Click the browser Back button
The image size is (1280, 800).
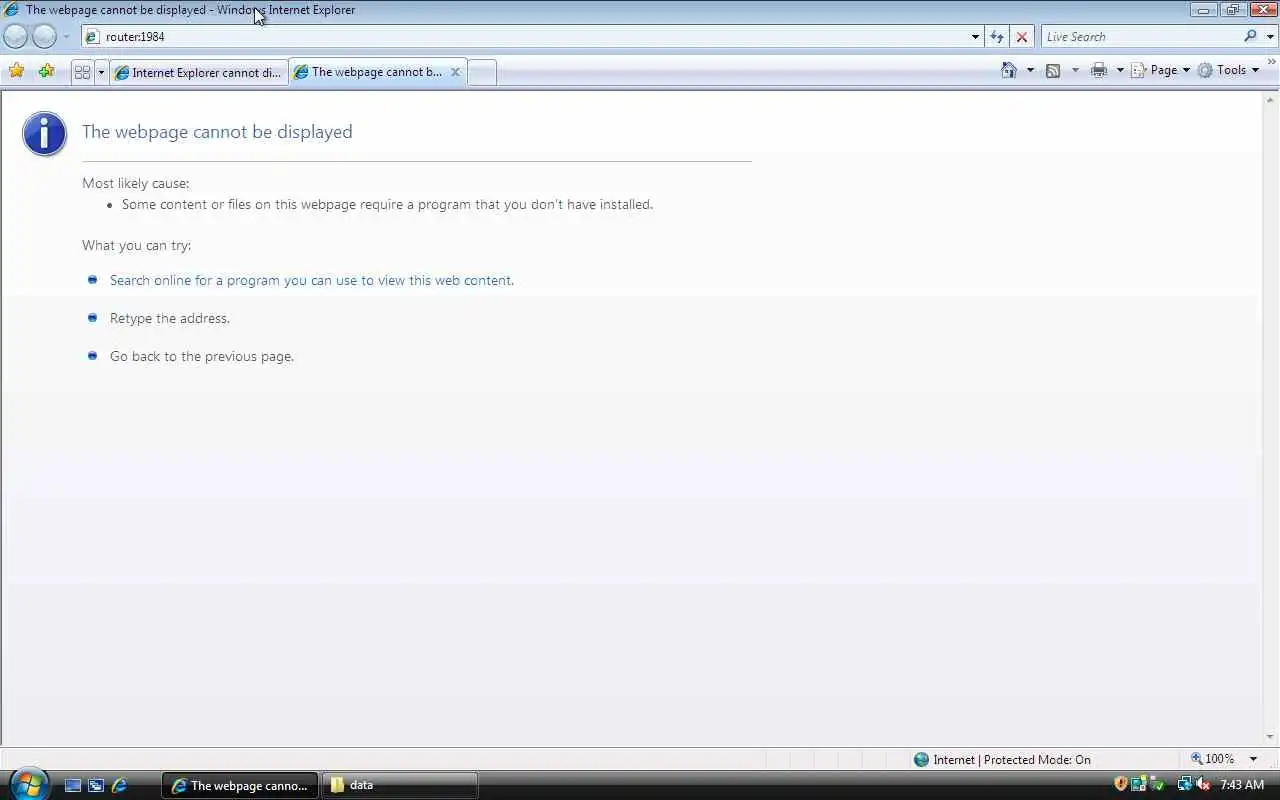(16, 36)
